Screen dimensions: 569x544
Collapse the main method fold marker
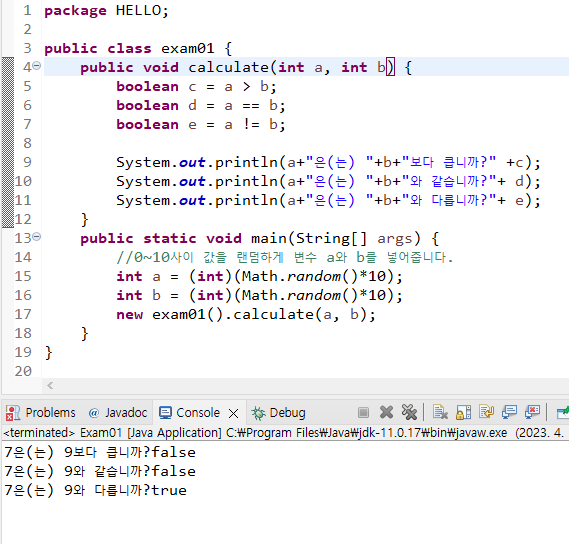(x=37, y=237)
